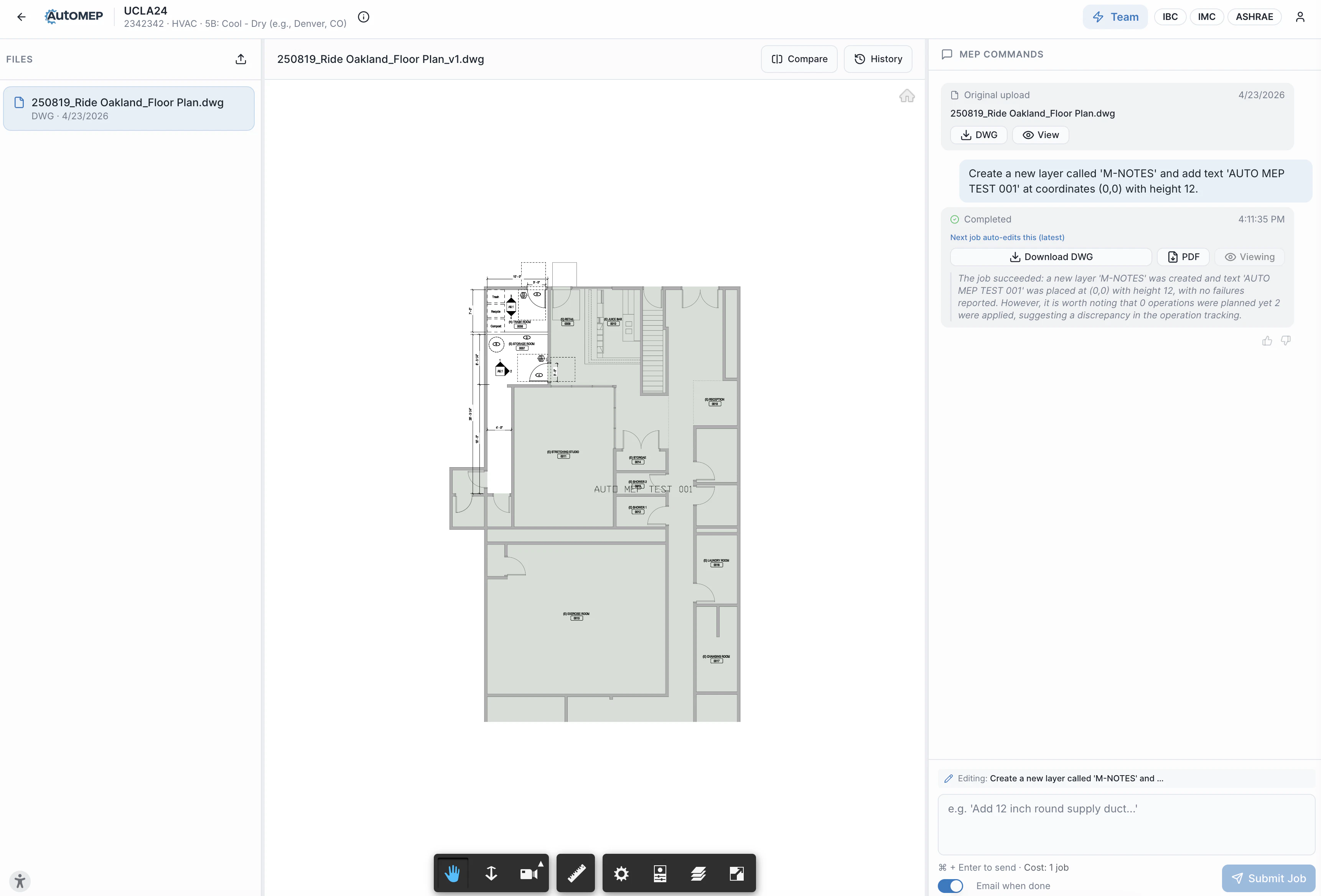Open the Layers manager icon

coord(698,873)
